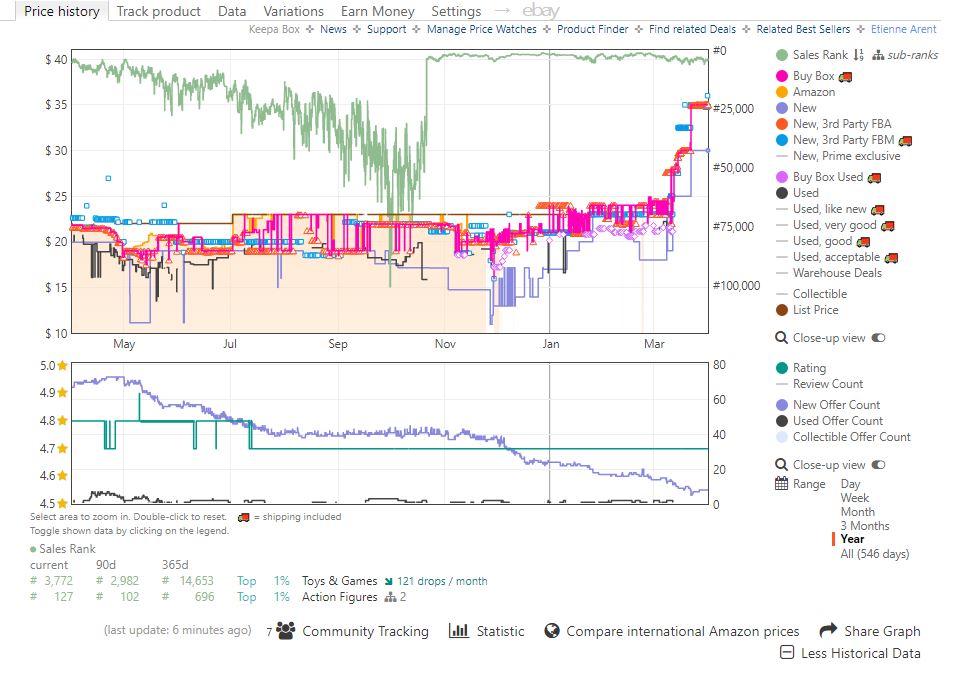Open Community Tracking people icon
Screen dimensions: 974x673
point(286,631)
